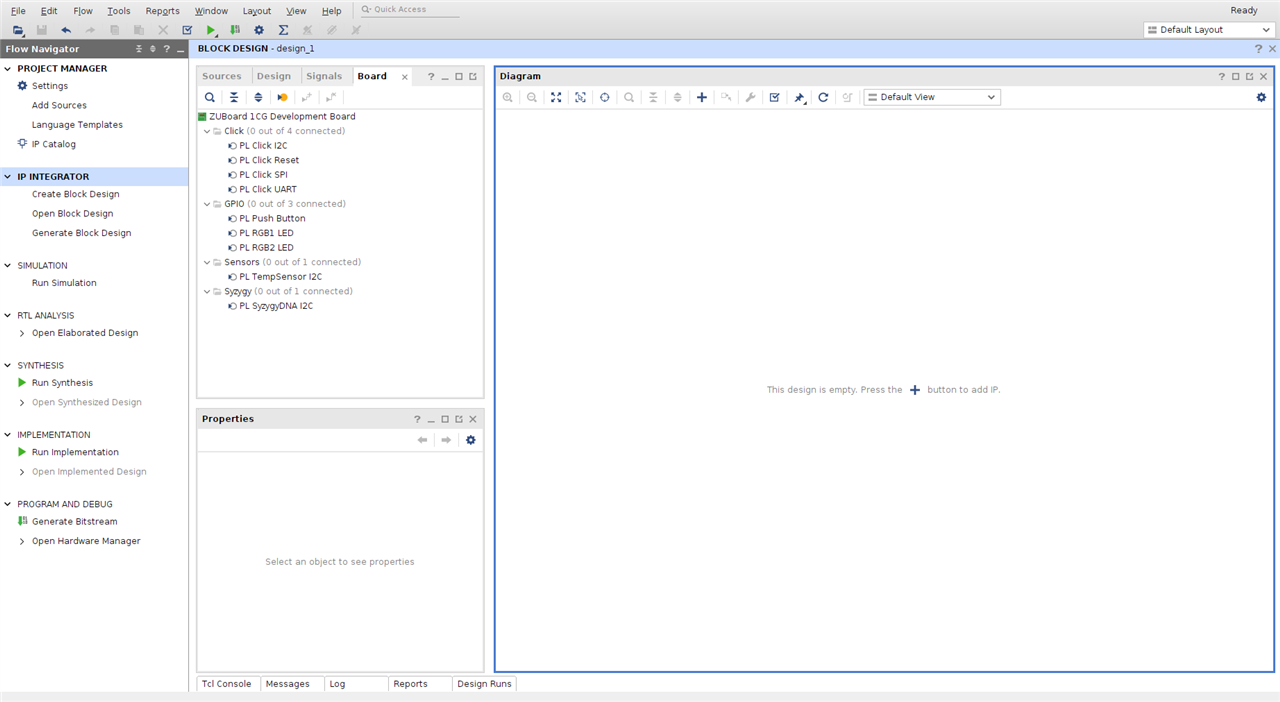Click Run Synthesis in Flow Navigator

coord(62,383)
